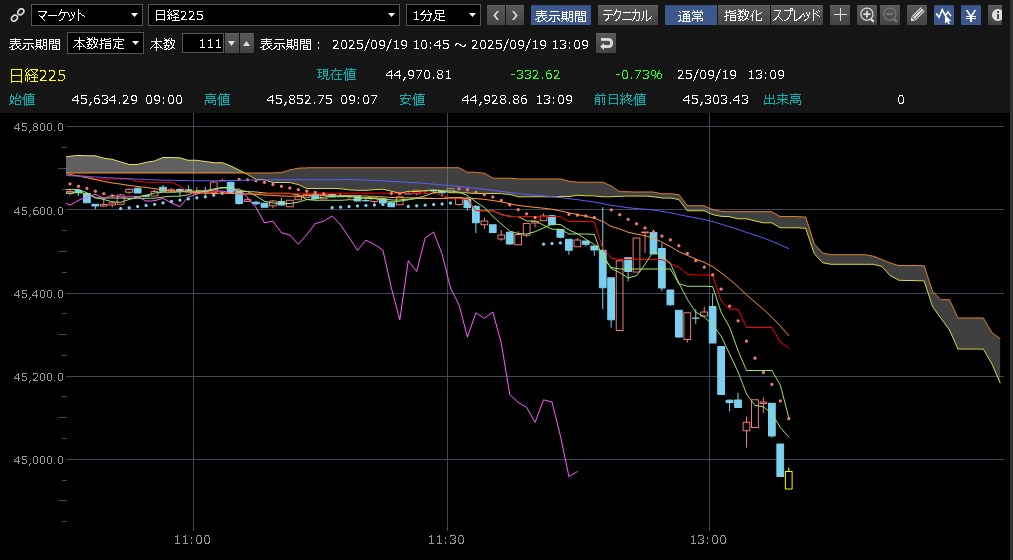
Task: Click the percent change -0.73%
Action: tap(638, 75)
